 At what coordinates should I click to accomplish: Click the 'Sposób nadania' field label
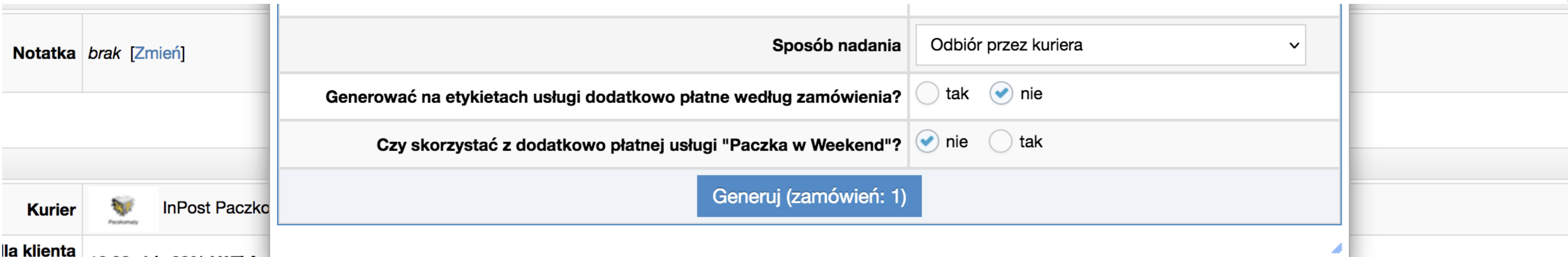point(836,46)
